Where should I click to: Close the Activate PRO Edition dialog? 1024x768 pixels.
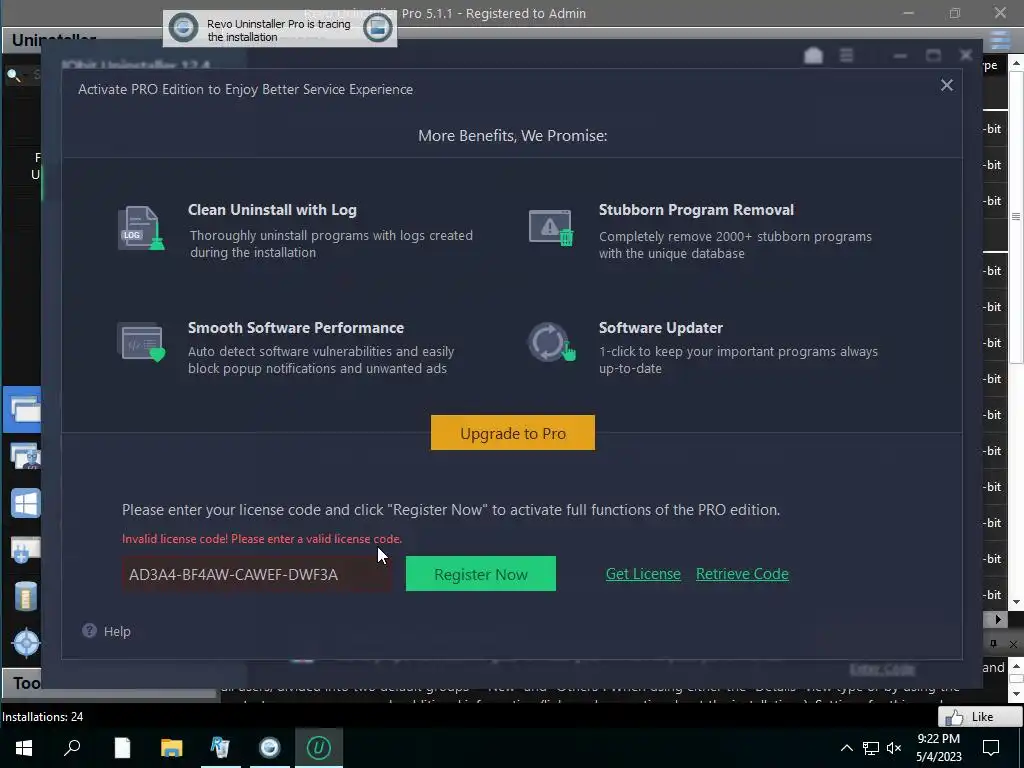(x=946, y=85)
